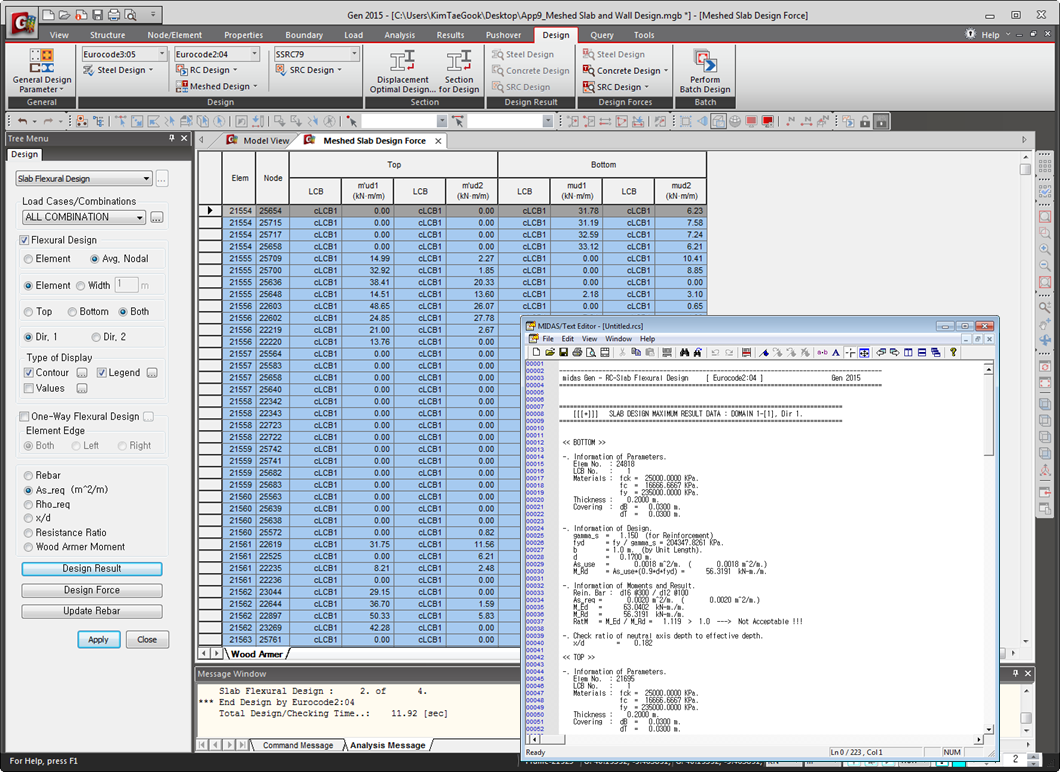Image resolution: width=1060 pixels, height=772 pixels.
Task: Open ALL COMBINATION dropdown
Action: pos(84,217)
